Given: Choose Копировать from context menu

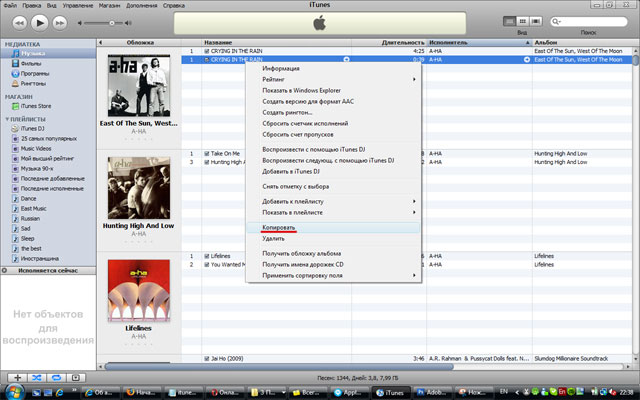Looking at the screenshot, I should [x=333, y=227].
